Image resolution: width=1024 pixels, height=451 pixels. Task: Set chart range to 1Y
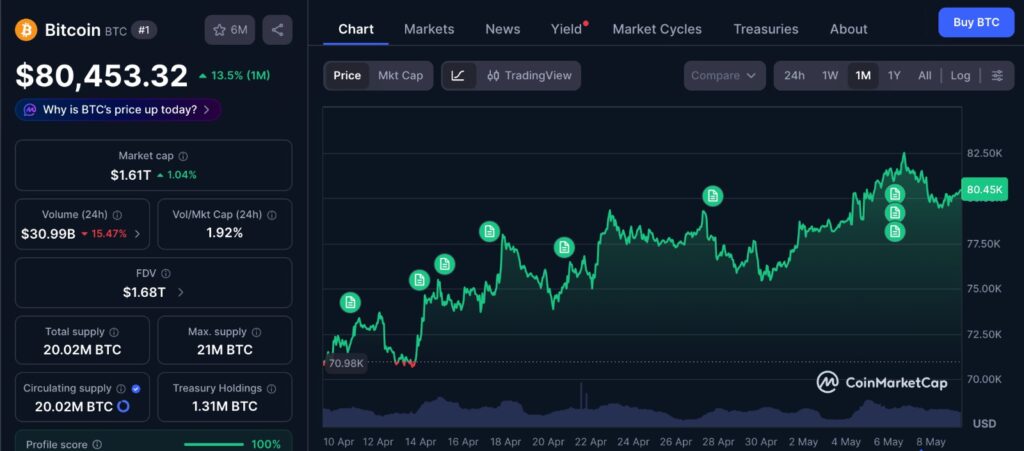click(894, 76)
